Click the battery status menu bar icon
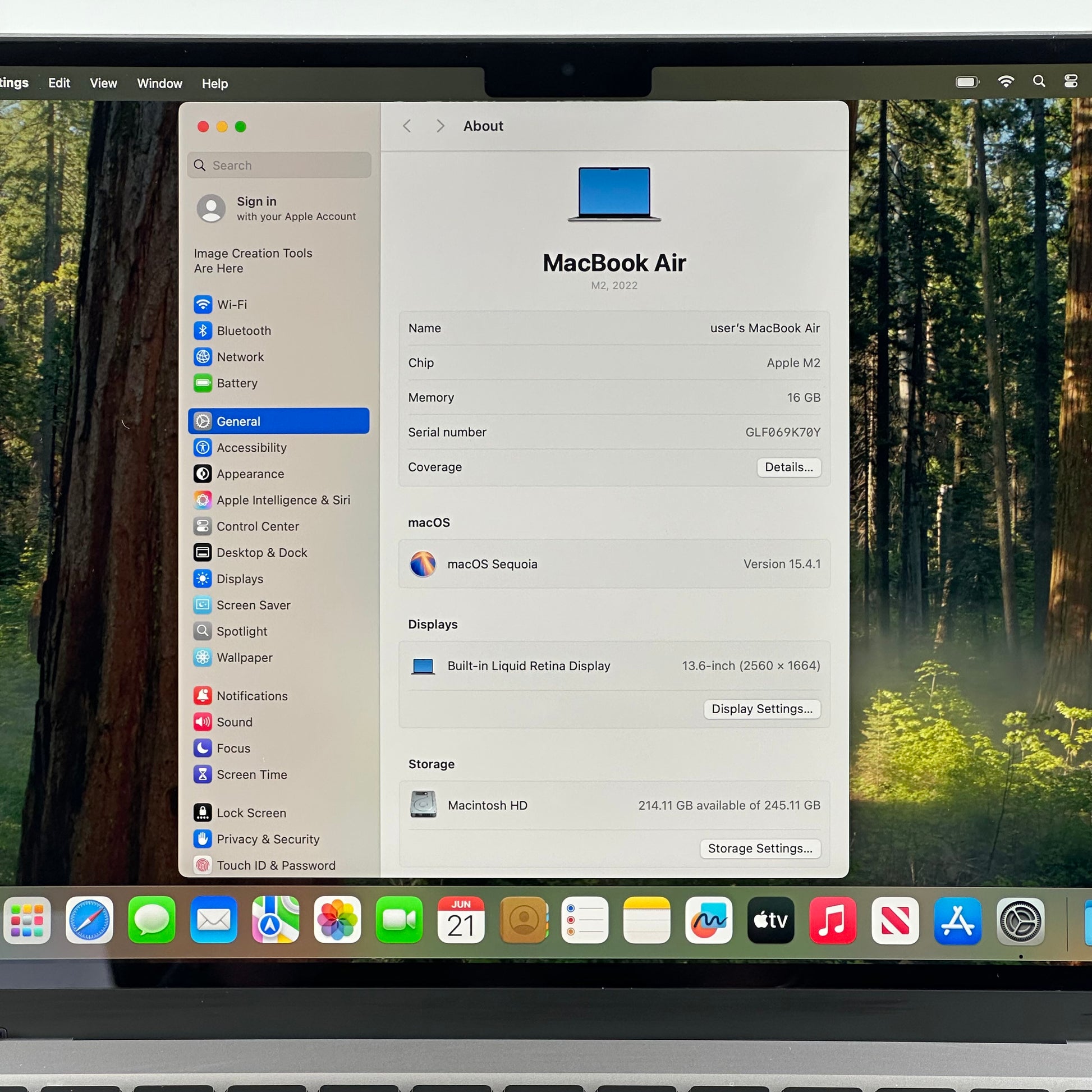 (x=967, y=82)
